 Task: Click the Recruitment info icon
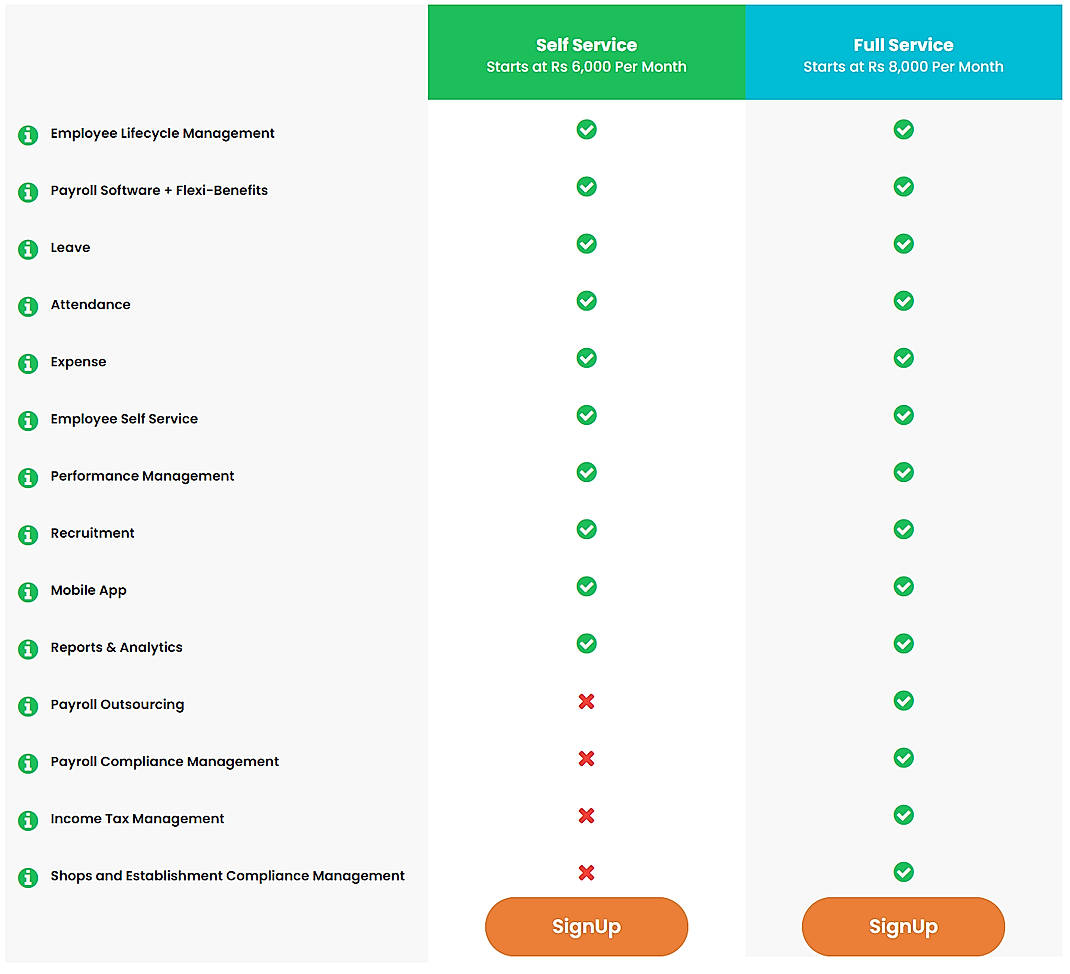[x=27, y=535]
